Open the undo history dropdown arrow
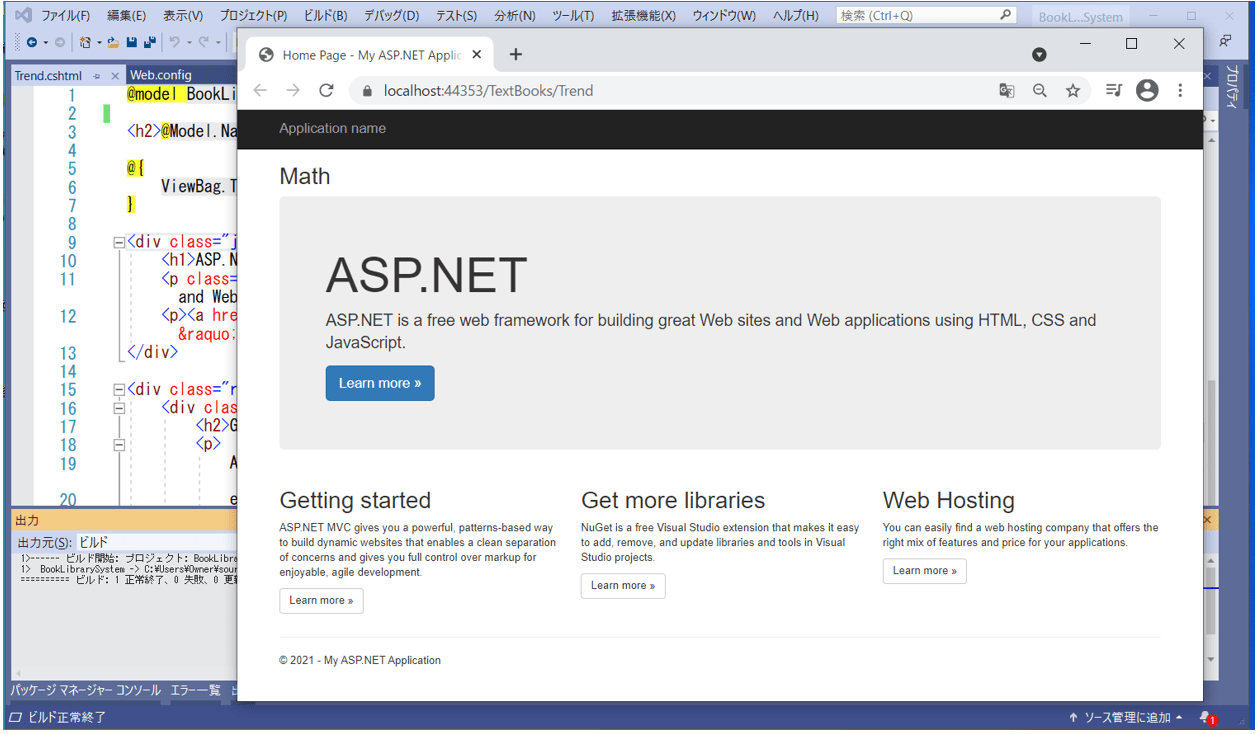The height and width of the screenshot is (734, 1258). (x=187, y=42)
